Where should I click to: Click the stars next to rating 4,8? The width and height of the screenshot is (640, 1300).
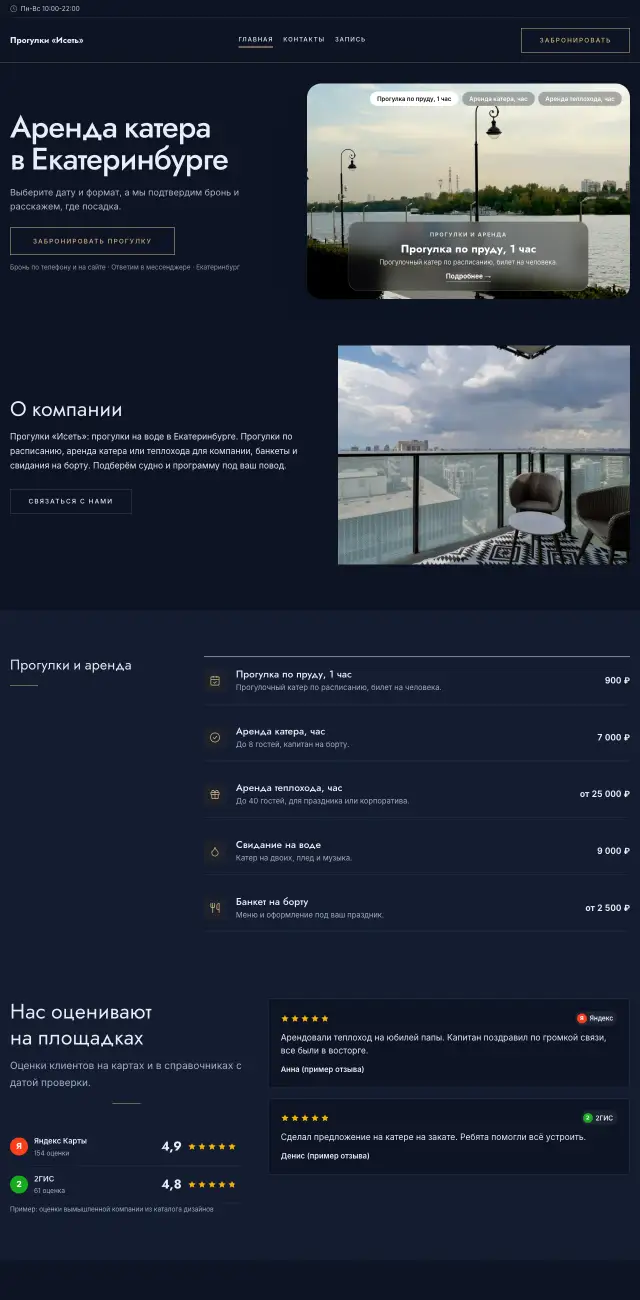212,1184
